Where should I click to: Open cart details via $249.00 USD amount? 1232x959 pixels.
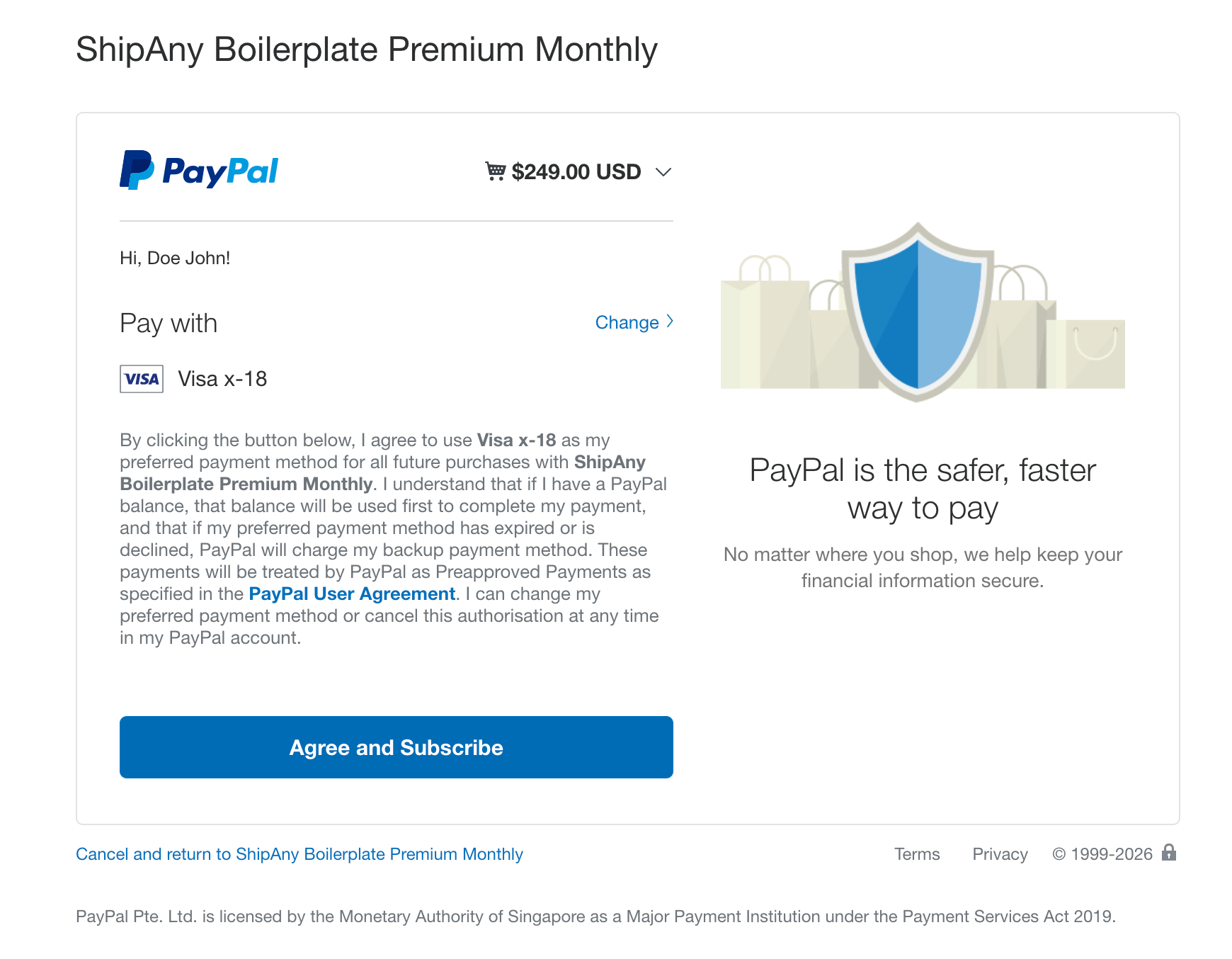[576, 171]
